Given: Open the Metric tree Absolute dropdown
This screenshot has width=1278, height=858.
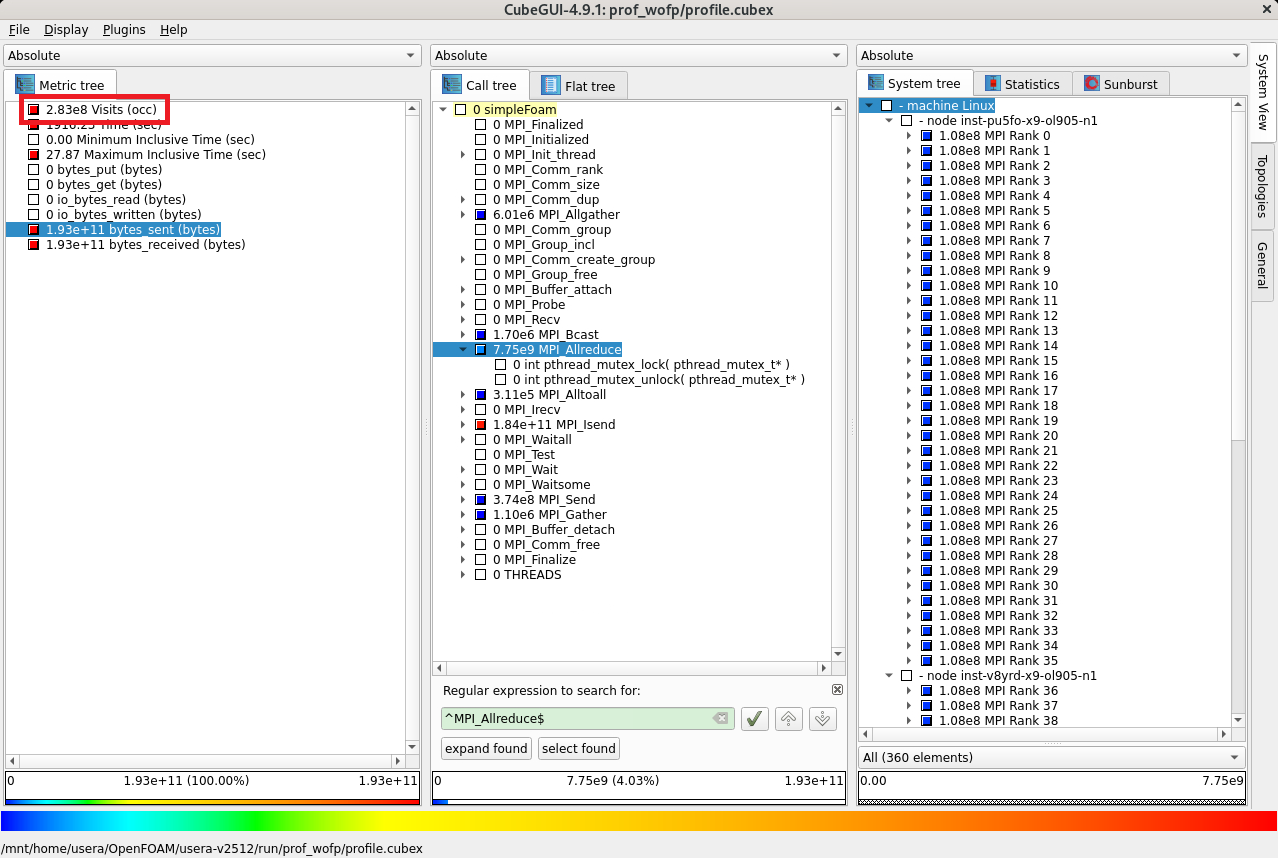Looking at the screenshot, I should 212,56.
